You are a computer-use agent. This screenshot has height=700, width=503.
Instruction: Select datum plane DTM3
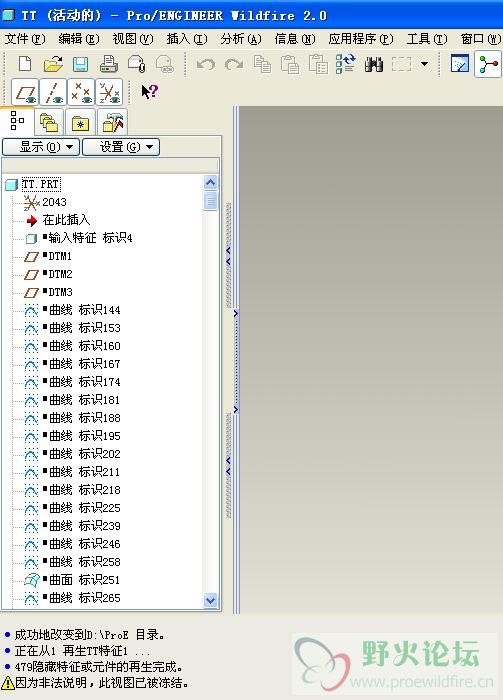pyautogui.click(x=60, y=292)
